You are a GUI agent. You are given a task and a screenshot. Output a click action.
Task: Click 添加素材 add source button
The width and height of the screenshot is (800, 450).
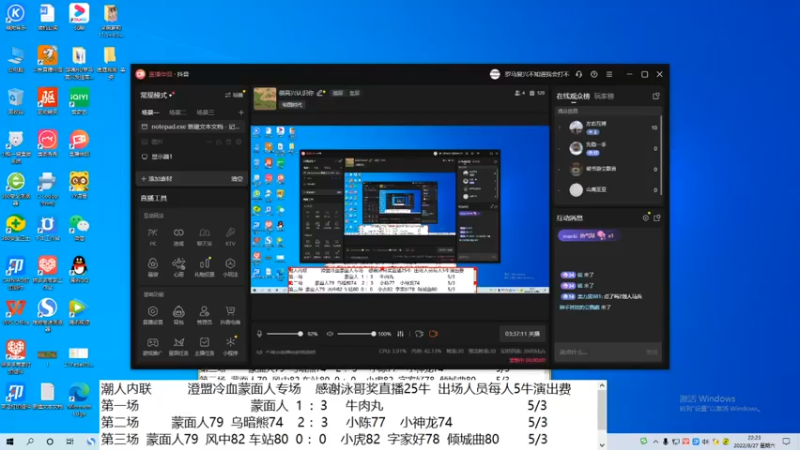[x=157, y=179]
